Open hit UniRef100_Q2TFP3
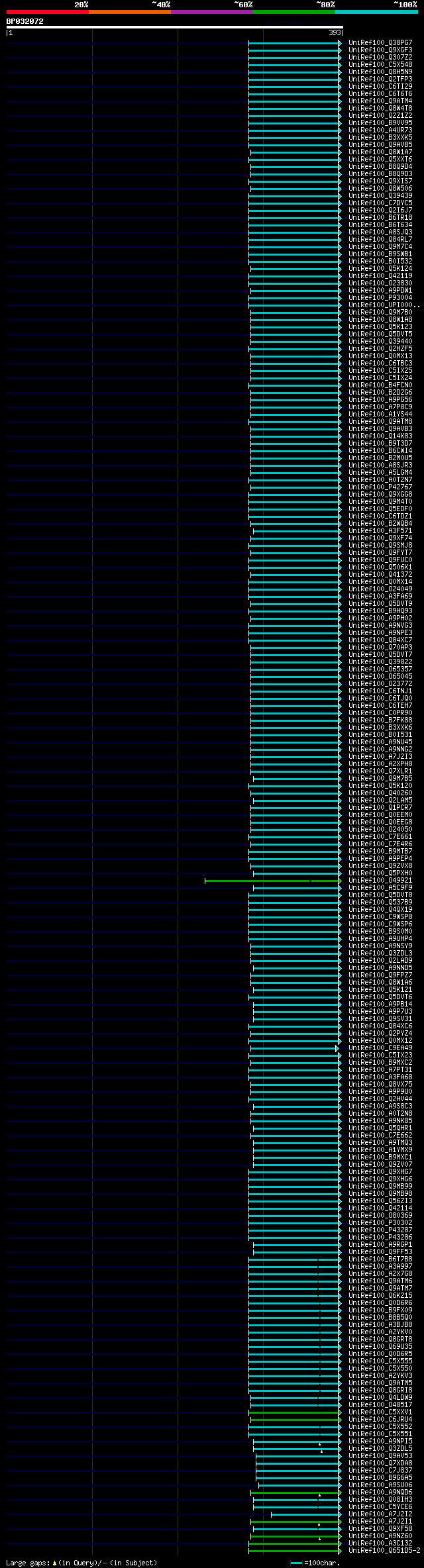The height and width of the screenshot is (1568, 424). 380,79
